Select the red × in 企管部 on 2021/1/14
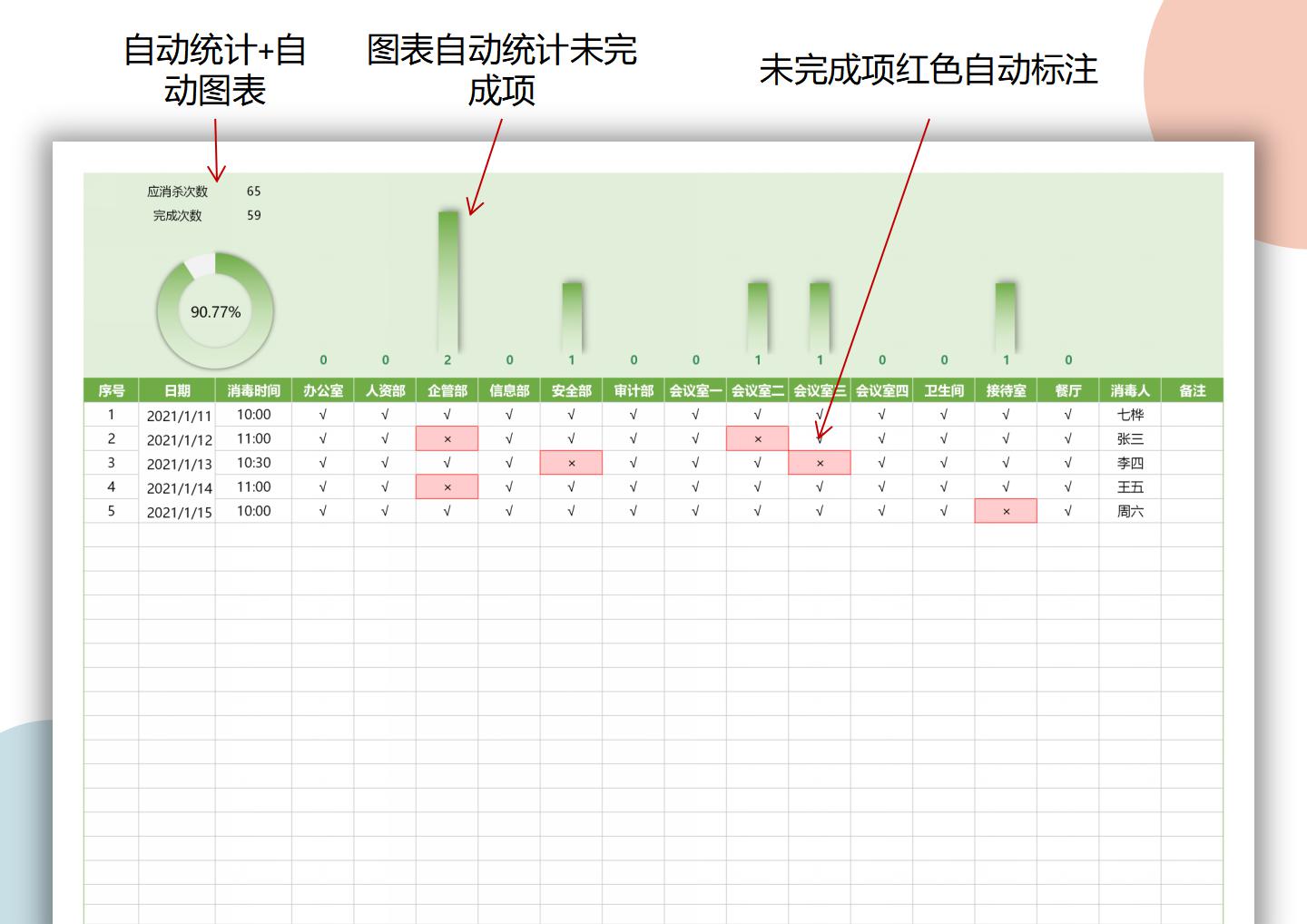Viewport: 1307px width, 924px height. tap(447, 487)
